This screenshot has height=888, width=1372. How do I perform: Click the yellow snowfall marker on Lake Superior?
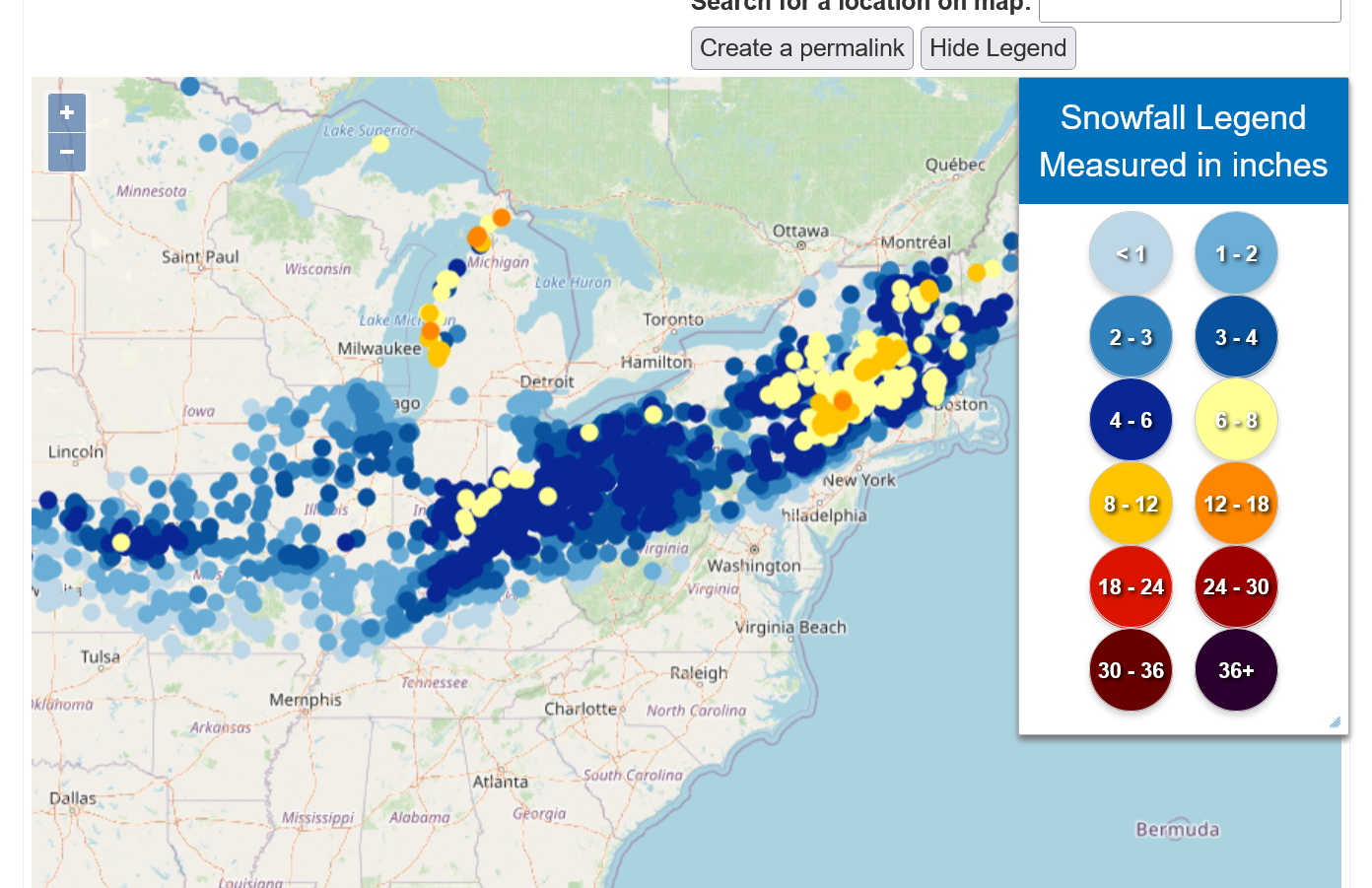click(379, 144)
